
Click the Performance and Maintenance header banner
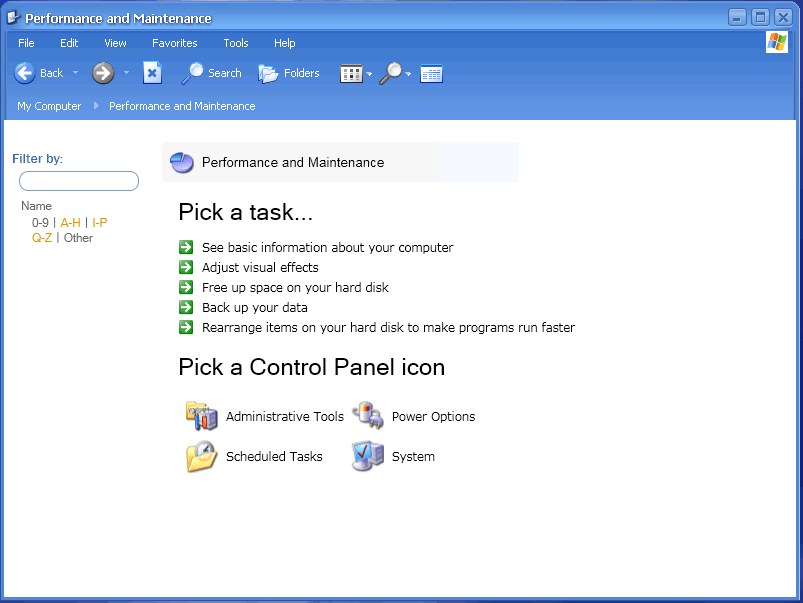pyautogui.click(x=340, y=162)
